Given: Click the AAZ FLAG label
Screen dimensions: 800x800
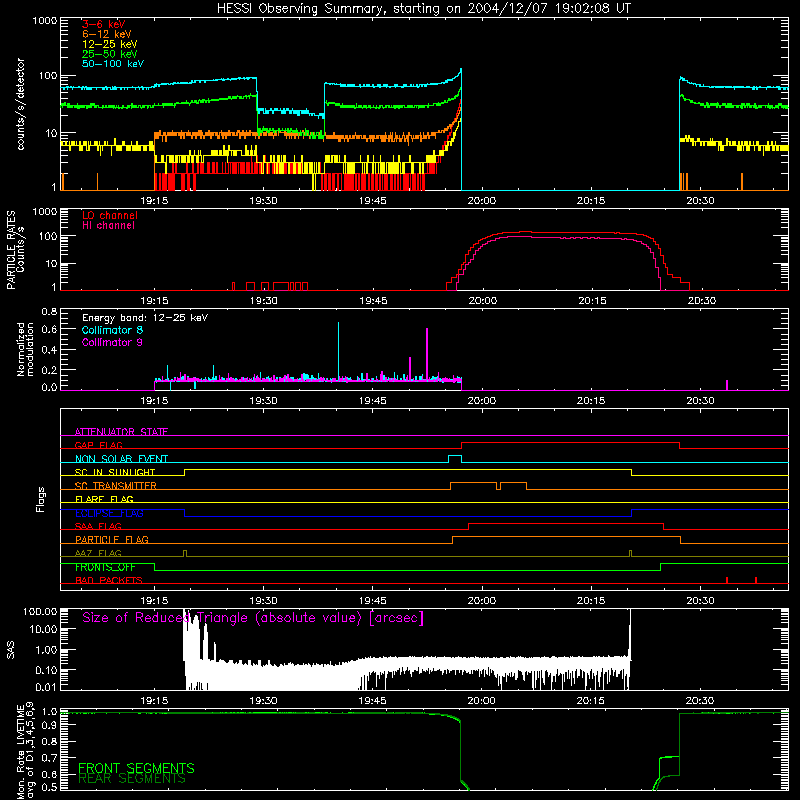Looking at the screenshot, I should [98, 553].
